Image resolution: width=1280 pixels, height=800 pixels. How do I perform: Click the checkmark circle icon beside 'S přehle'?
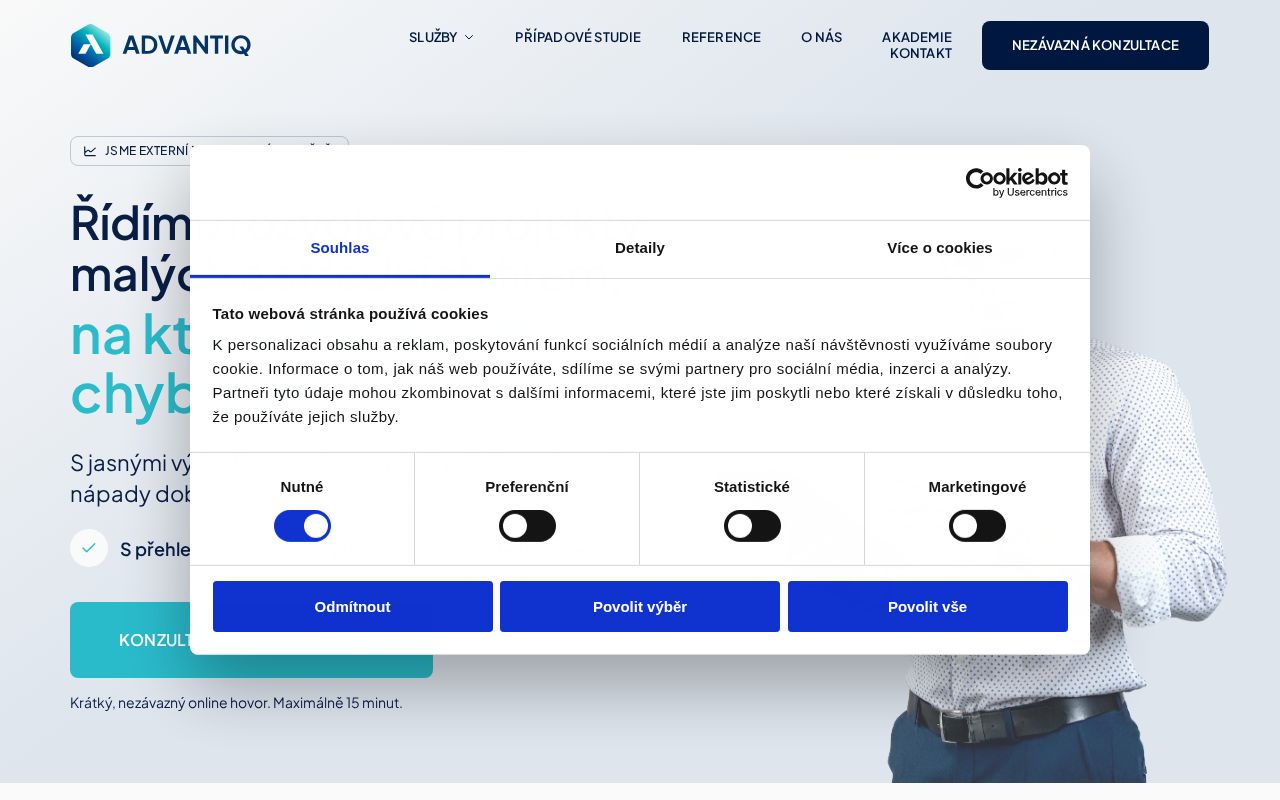point(89,548)
